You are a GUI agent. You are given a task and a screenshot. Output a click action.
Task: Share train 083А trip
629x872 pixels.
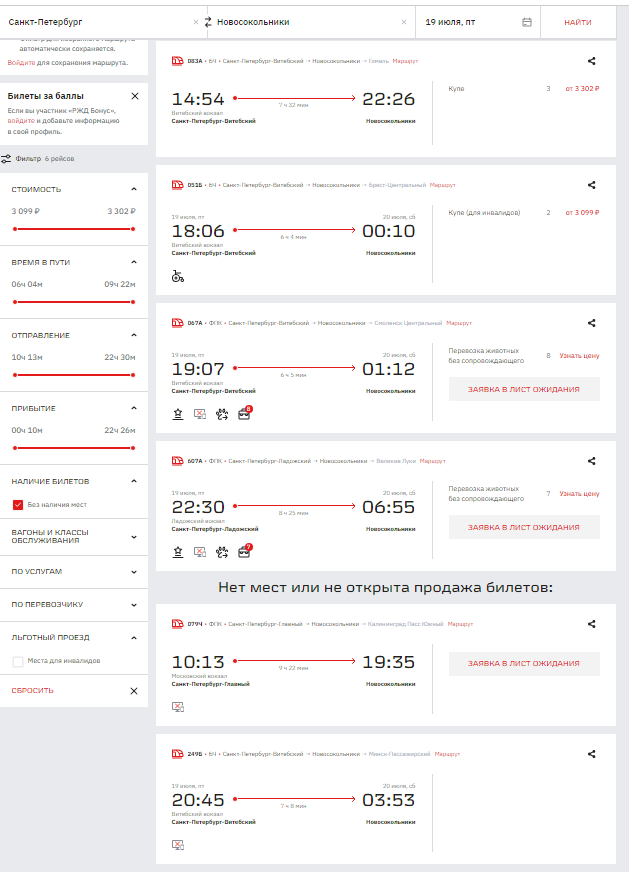[591, 61]
